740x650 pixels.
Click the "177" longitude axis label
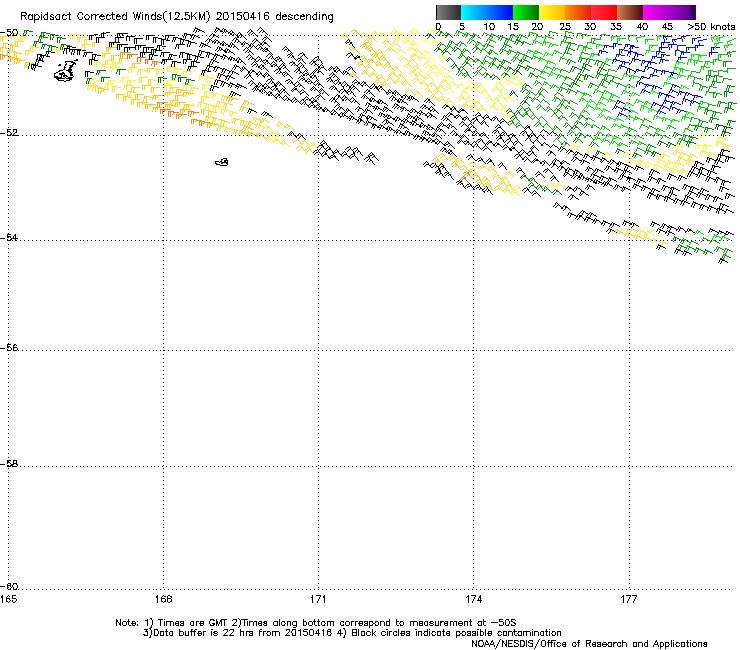(629, 599)
